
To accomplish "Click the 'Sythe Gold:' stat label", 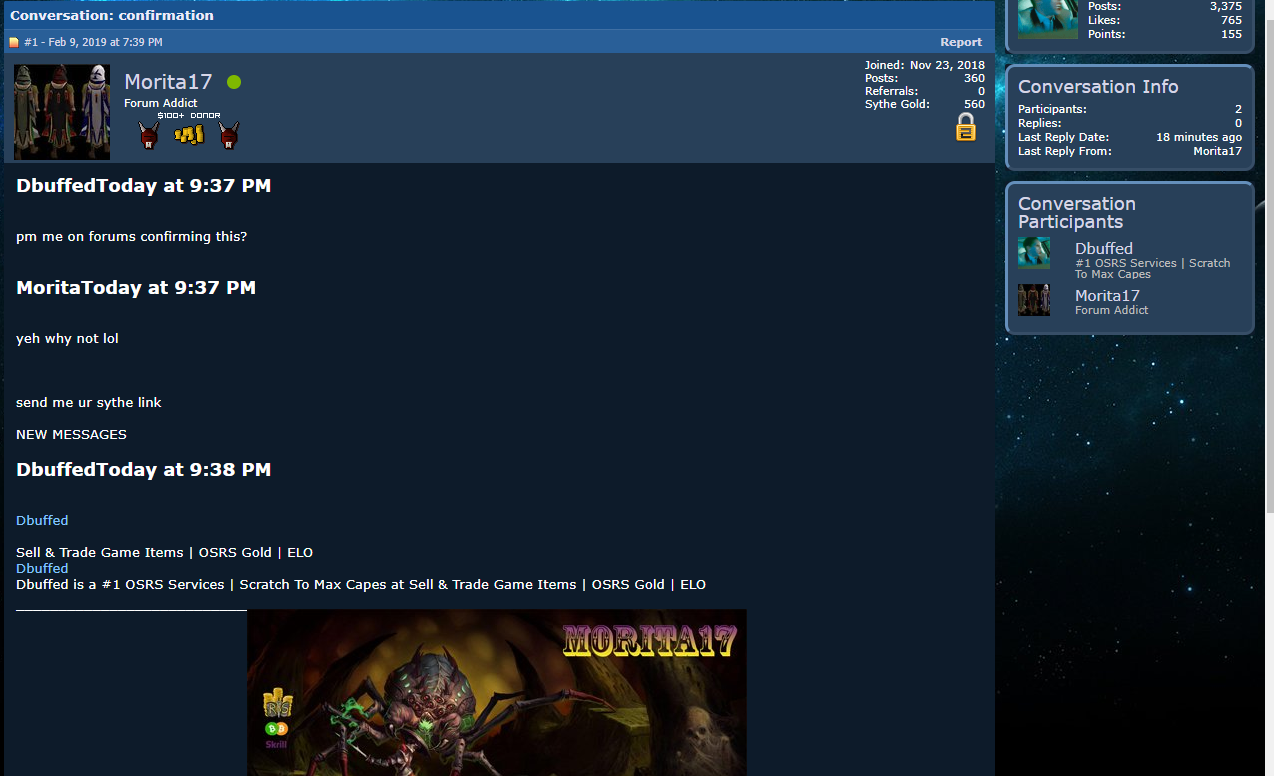I will tap(897, 104).
